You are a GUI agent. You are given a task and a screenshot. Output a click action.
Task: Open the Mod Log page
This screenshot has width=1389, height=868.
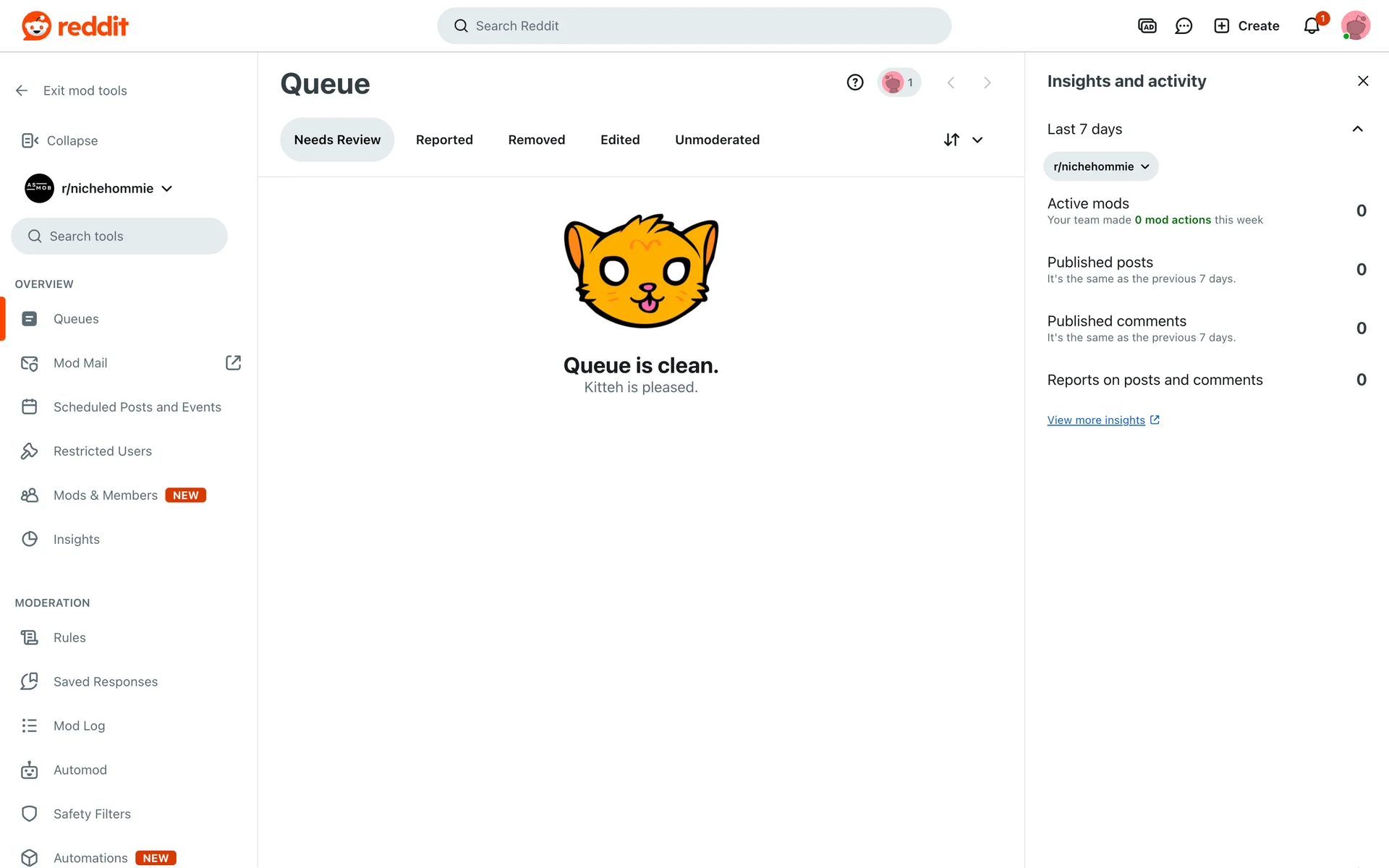tap(79, 726)
